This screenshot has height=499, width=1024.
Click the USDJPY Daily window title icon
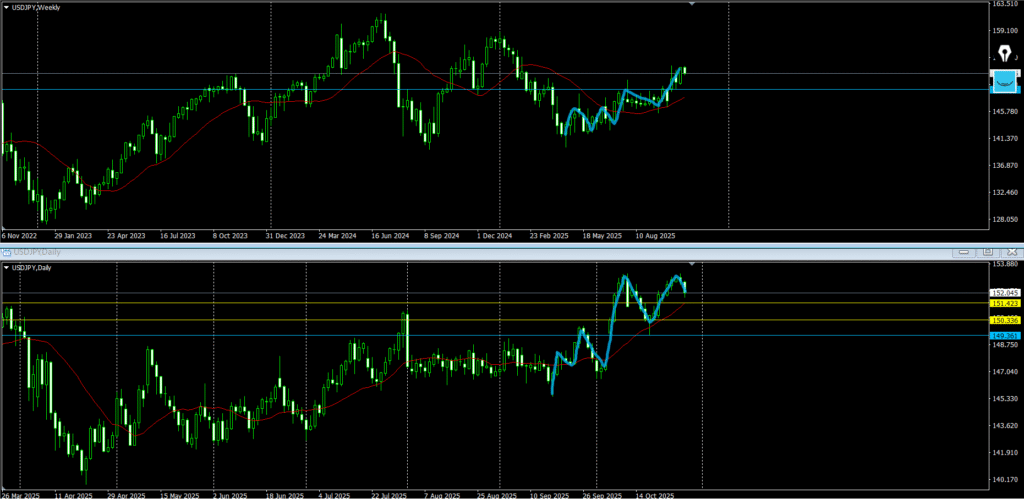click(x=5, y=253)
